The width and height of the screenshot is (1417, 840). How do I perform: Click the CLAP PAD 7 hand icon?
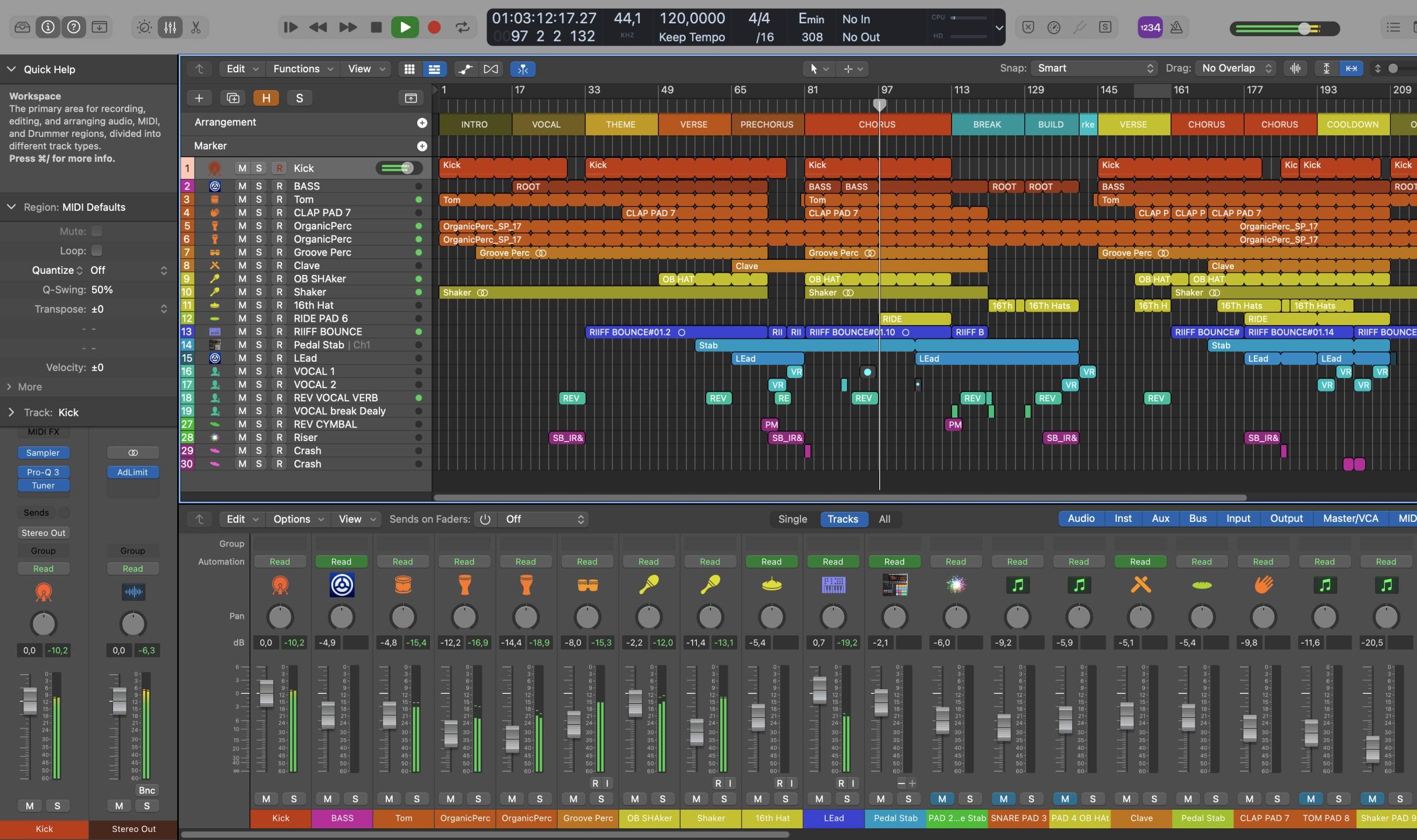pyautogui.click(x=1263, y=584)
